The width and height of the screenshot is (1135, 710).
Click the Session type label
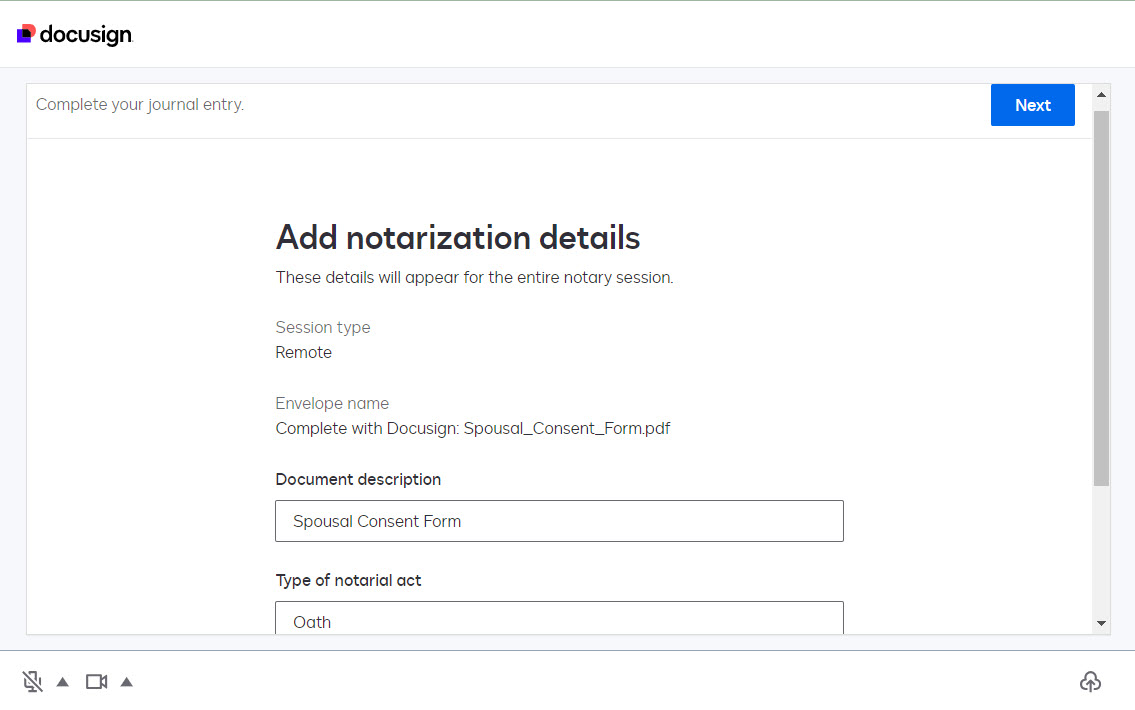(323, 328)
